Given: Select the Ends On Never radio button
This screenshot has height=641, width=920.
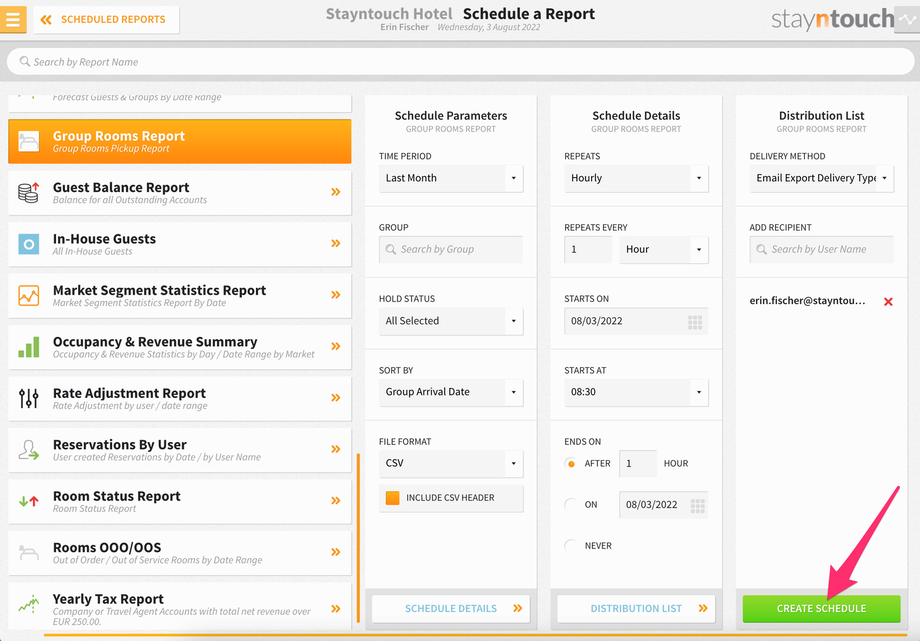Looking at the screenshot, I should click(x=571, y=546).
